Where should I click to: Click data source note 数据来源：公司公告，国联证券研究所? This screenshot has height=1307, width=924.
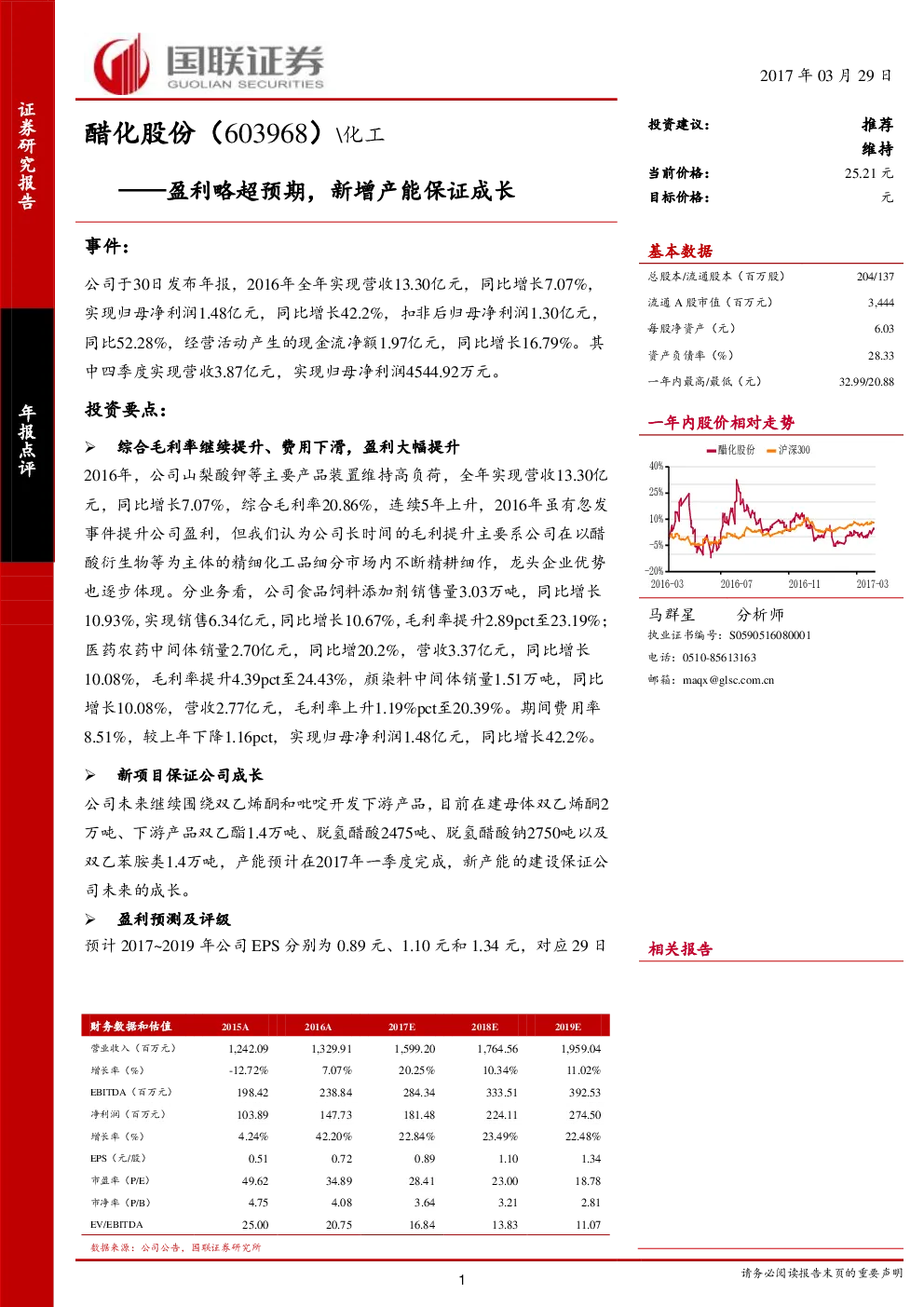pyautogui.click(x=175, y=1247)
